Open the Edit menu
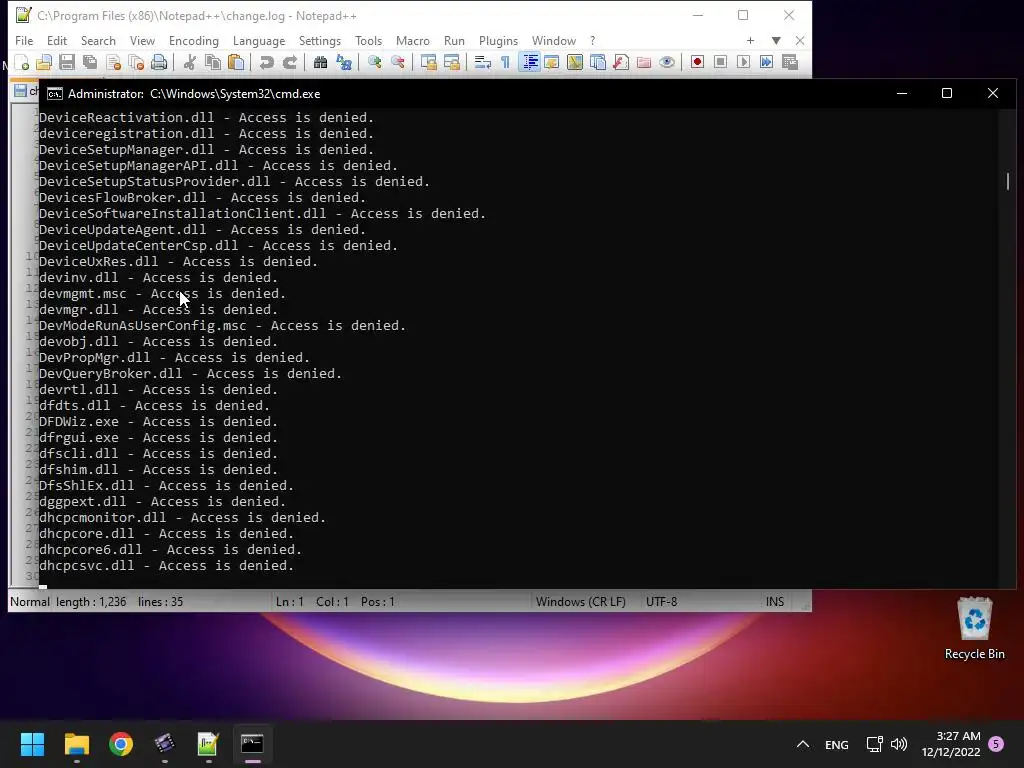Image resolution: width=1024 pixels, height=768 pixels. 57,40
